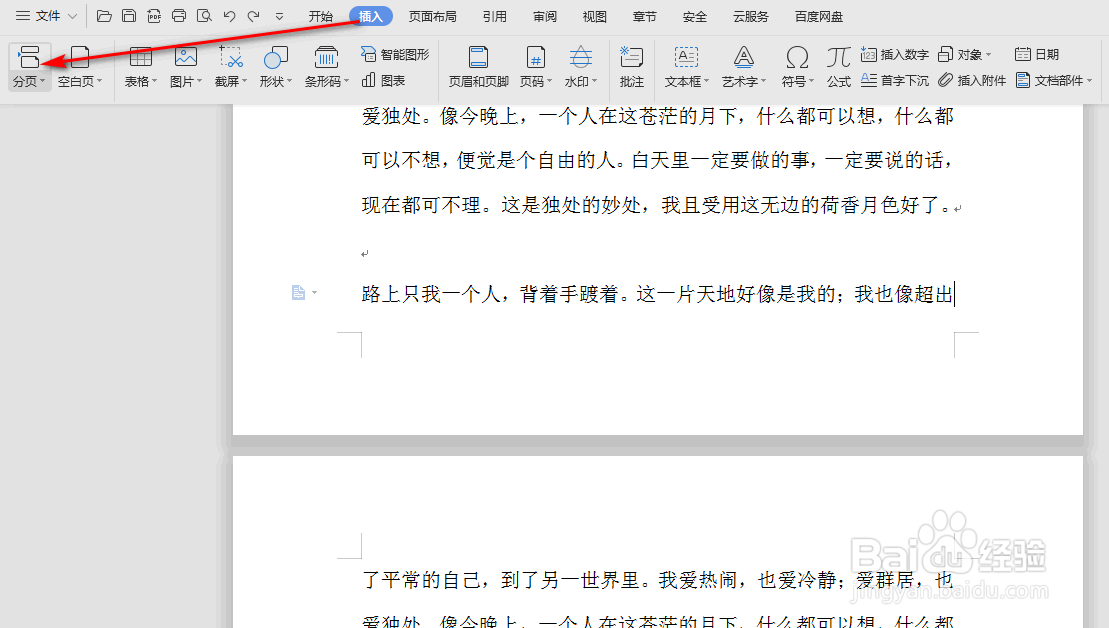Switch to the 云服务 tab
1109x628 pixels.
point(750,16)
